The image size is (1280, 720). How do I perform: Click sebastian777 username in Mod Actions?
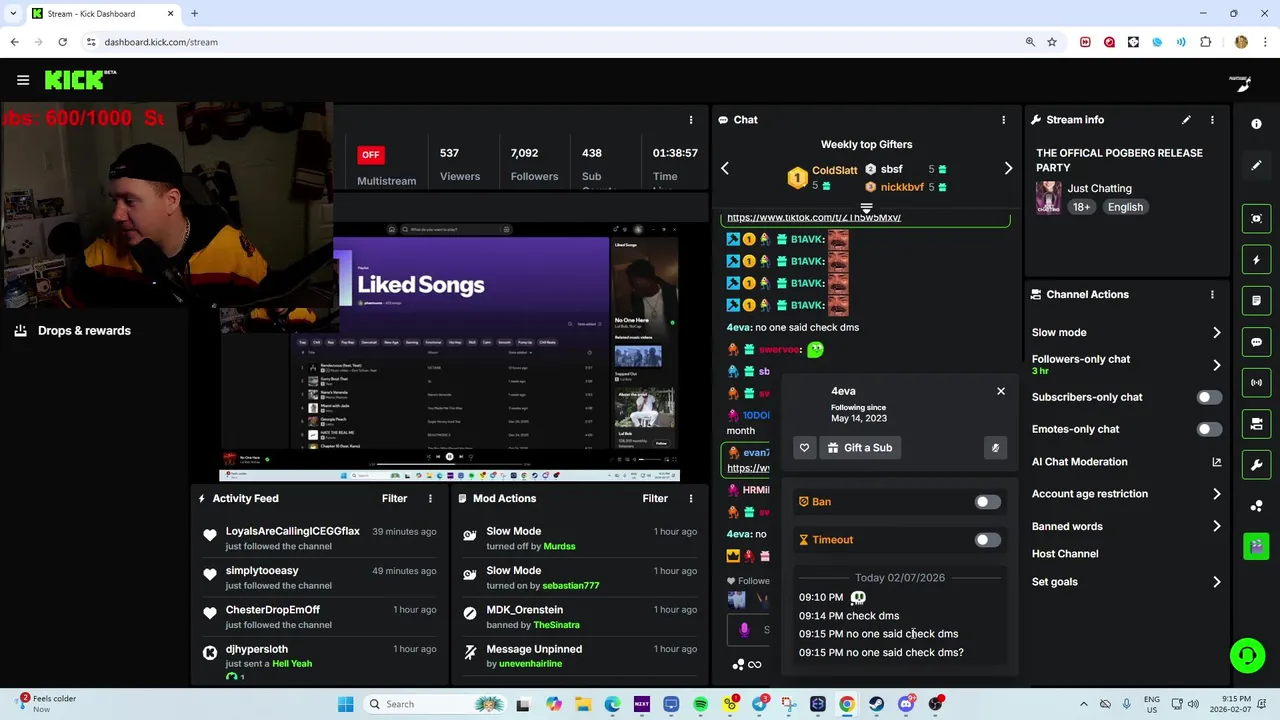(571, 585)
